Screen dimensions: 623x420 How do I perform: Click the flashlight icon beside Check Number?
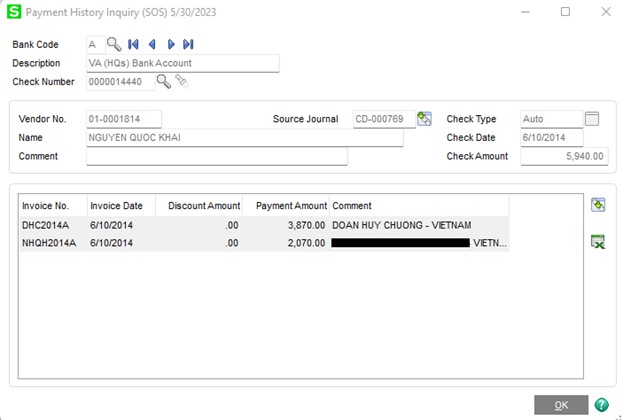[182, 81]
